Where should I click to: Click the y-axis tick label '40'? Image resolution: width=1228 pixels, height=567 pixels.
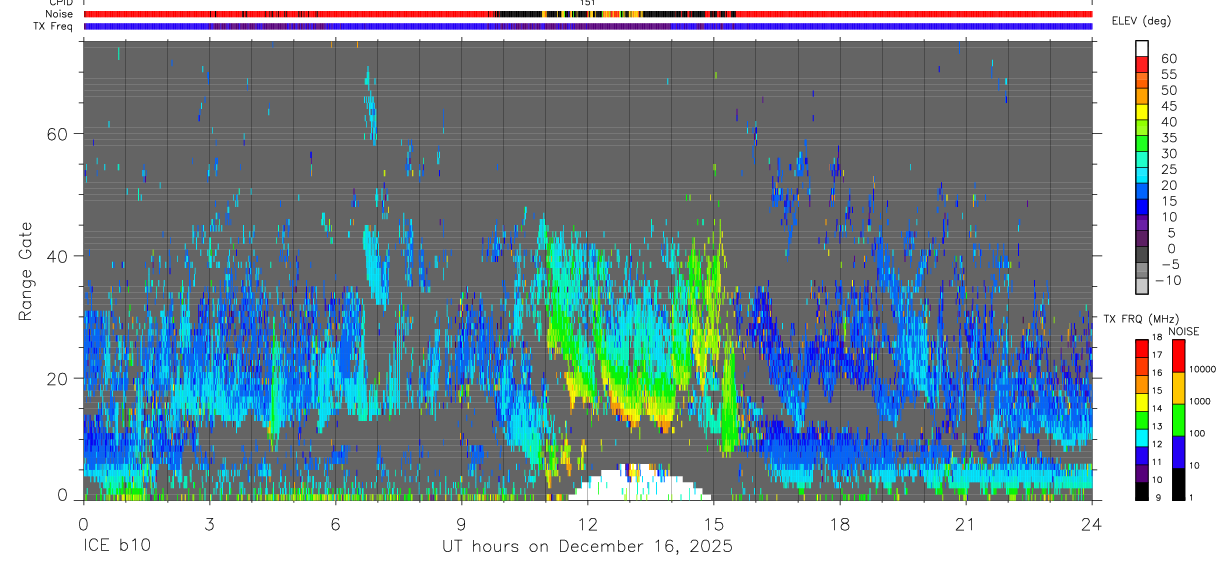[x=59, y=255]
